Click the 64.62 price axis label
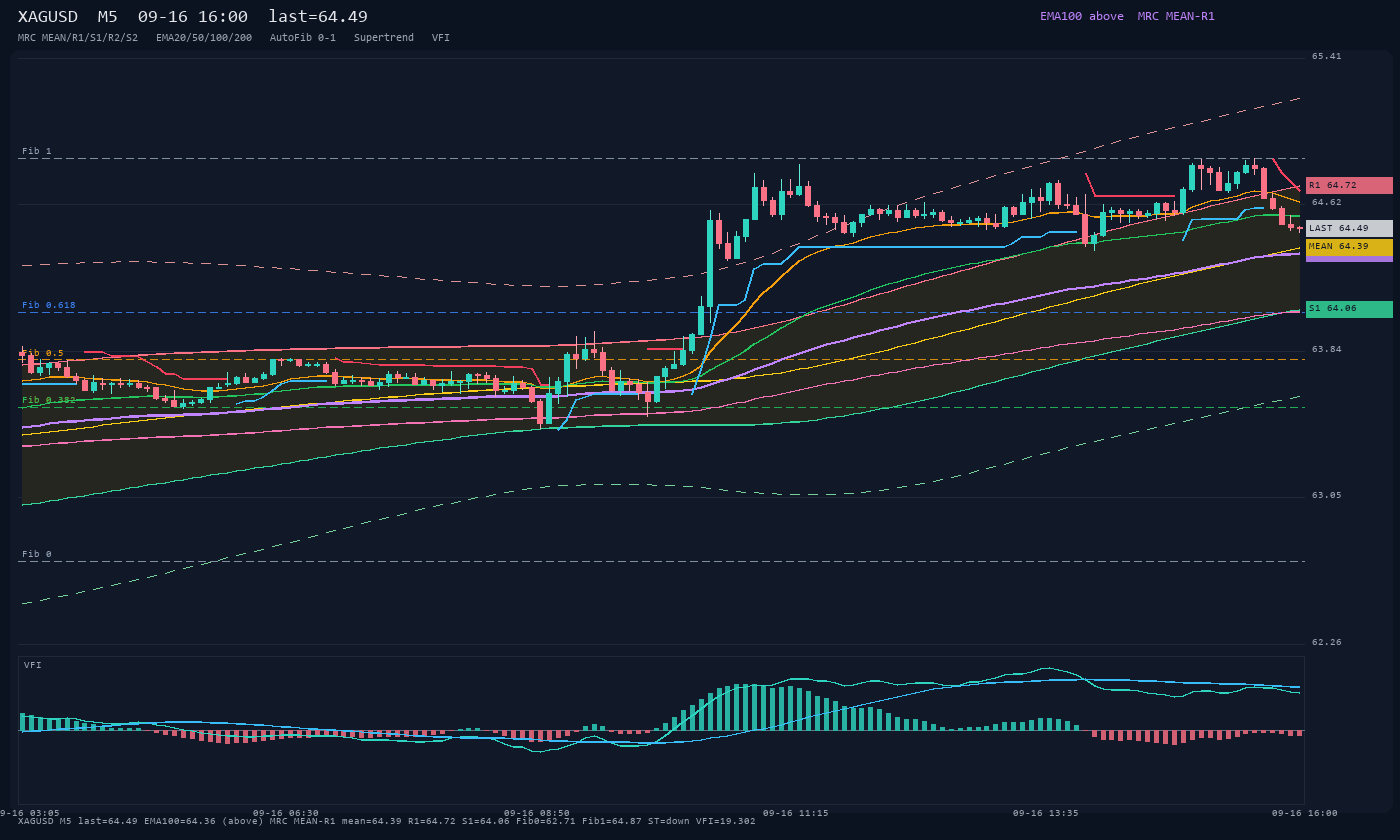The width and height of the screenshot is (1400, 840). (1327, 202)
